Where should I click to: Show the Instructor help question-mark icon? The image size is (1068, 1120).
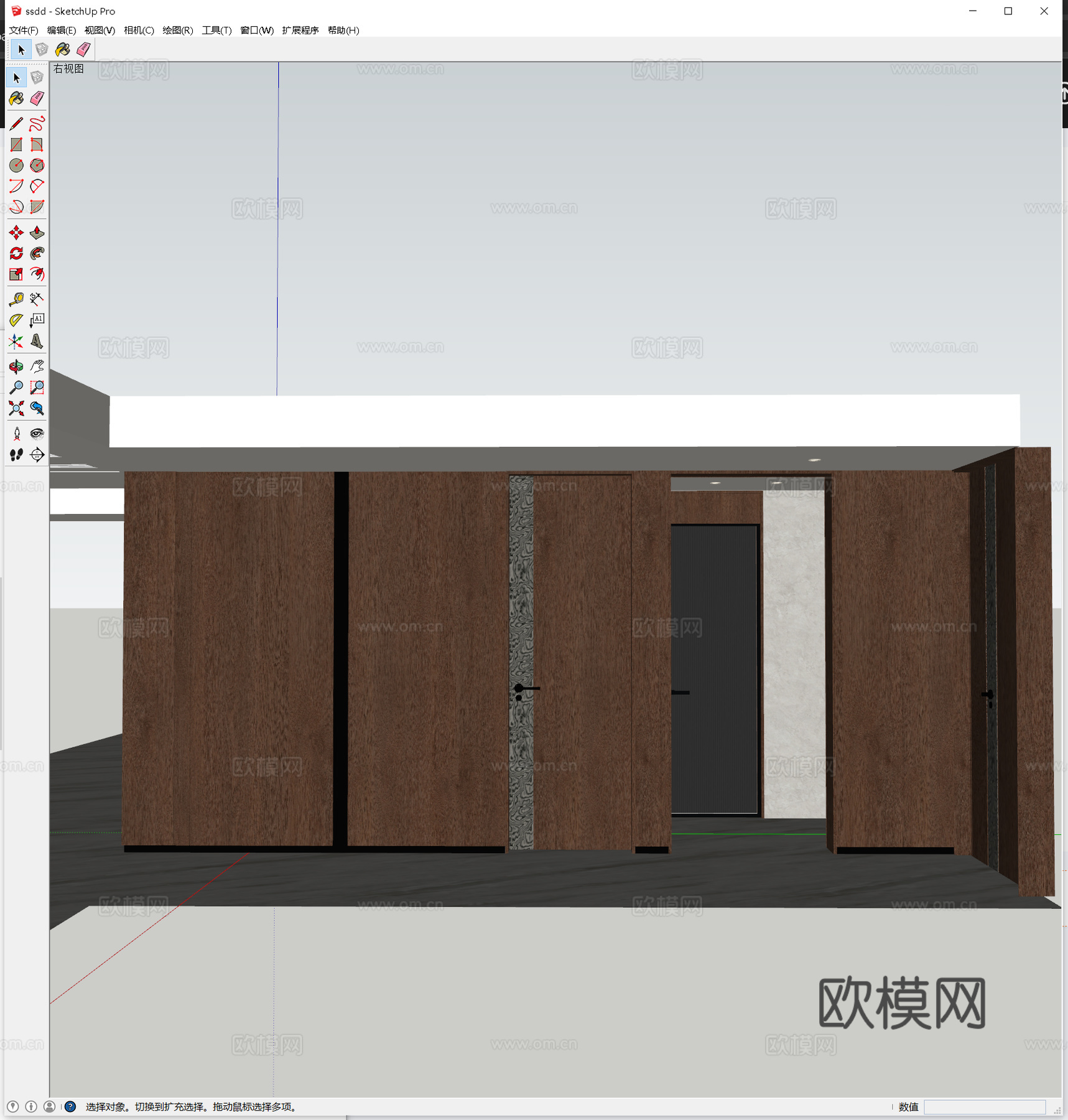(70, 1106)
